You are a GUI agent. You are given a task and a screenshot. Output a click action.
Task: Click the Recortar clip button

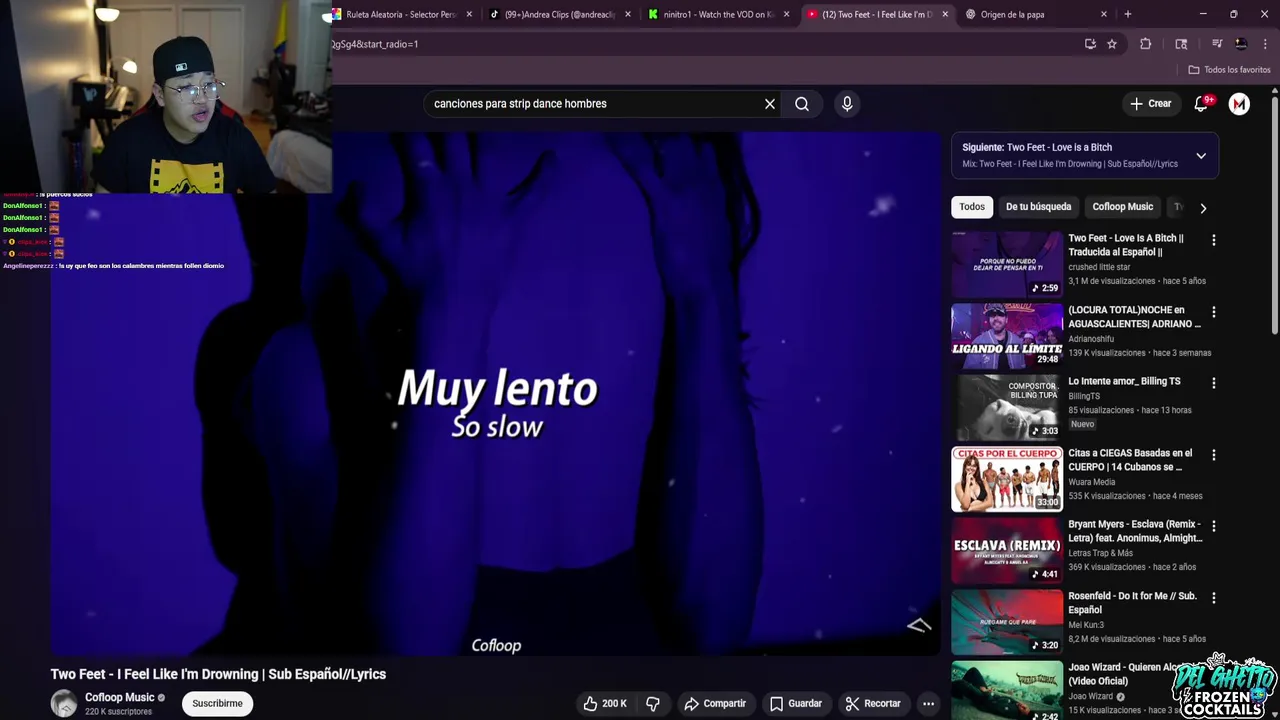[x=873, y=703]
